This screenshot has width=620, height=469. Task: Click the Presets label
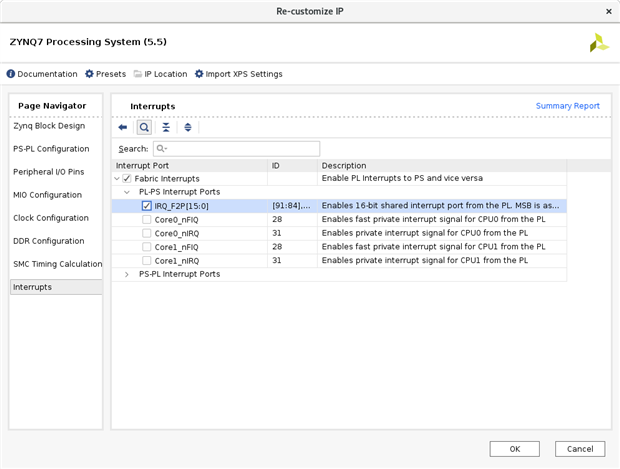(111, 74)
